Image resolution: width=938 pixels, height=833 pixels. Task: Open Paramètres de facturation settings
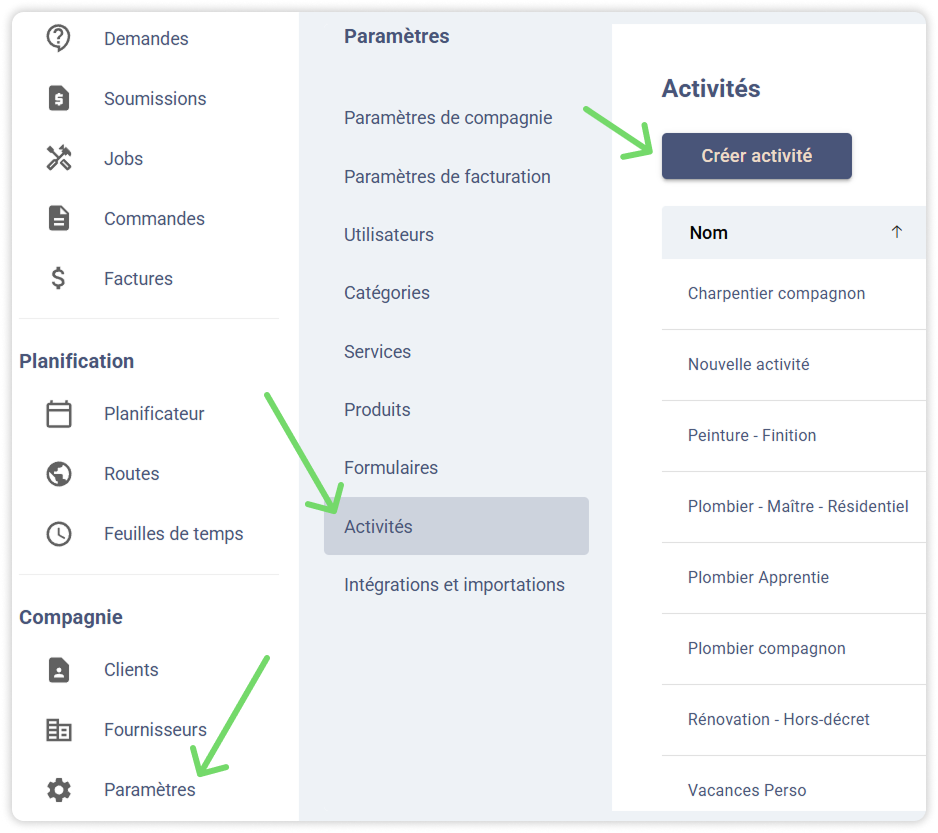click(x=447, y=177)
